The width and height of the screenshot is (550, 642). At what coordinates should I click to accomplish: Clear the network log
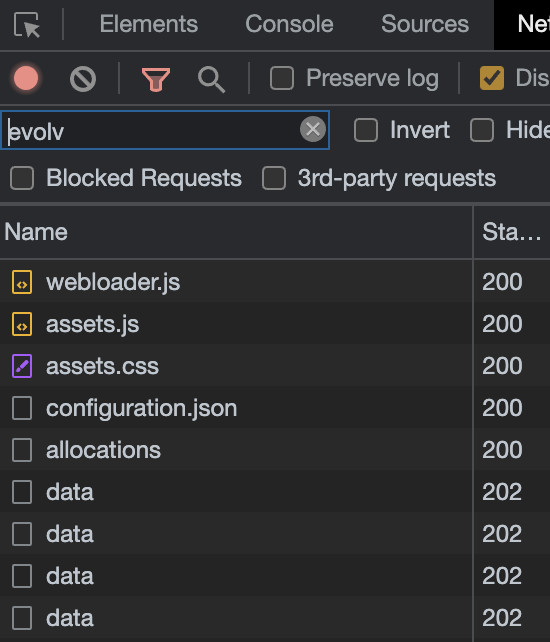(x=83, y=79)
